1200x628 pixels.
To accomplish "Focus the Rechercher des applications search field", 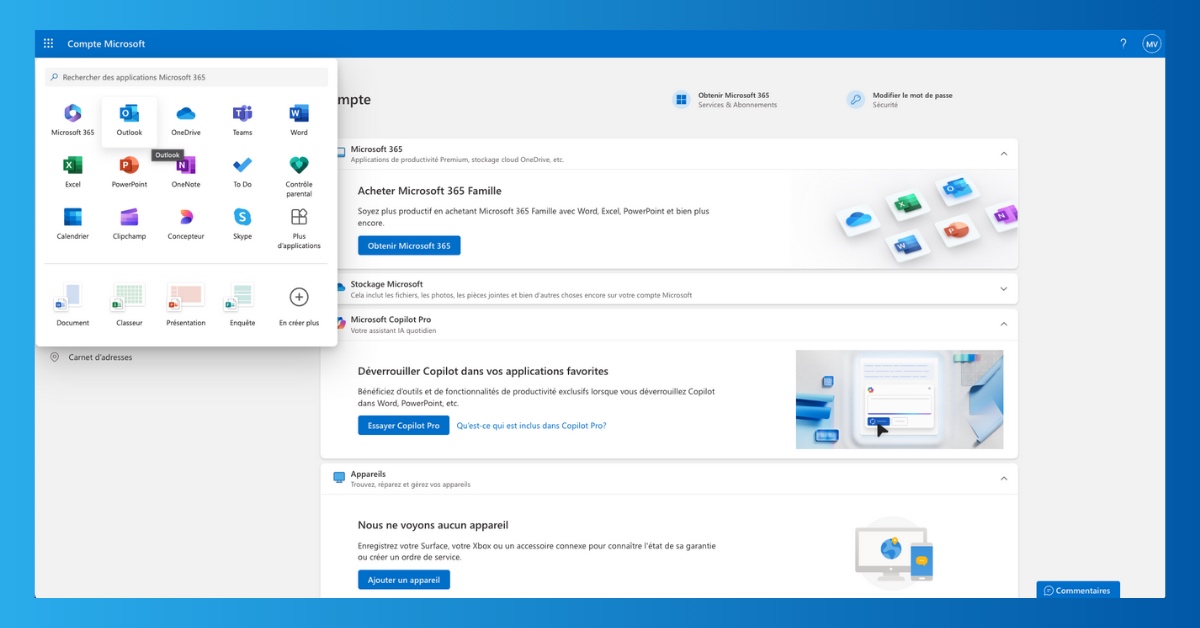I will click(187, 77).
